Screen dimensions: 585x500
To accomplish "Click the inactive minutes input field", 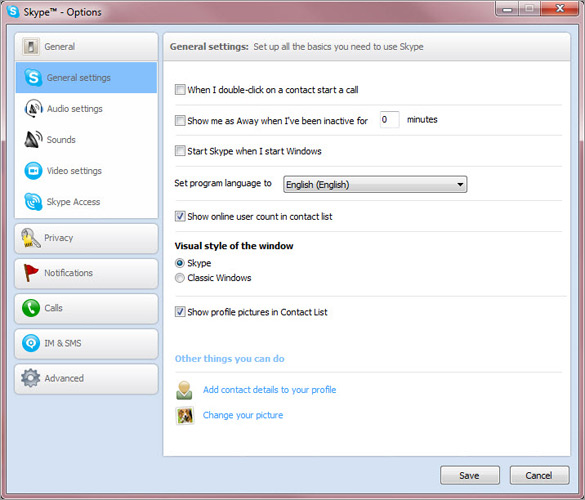I will click(x=390, y=119).
